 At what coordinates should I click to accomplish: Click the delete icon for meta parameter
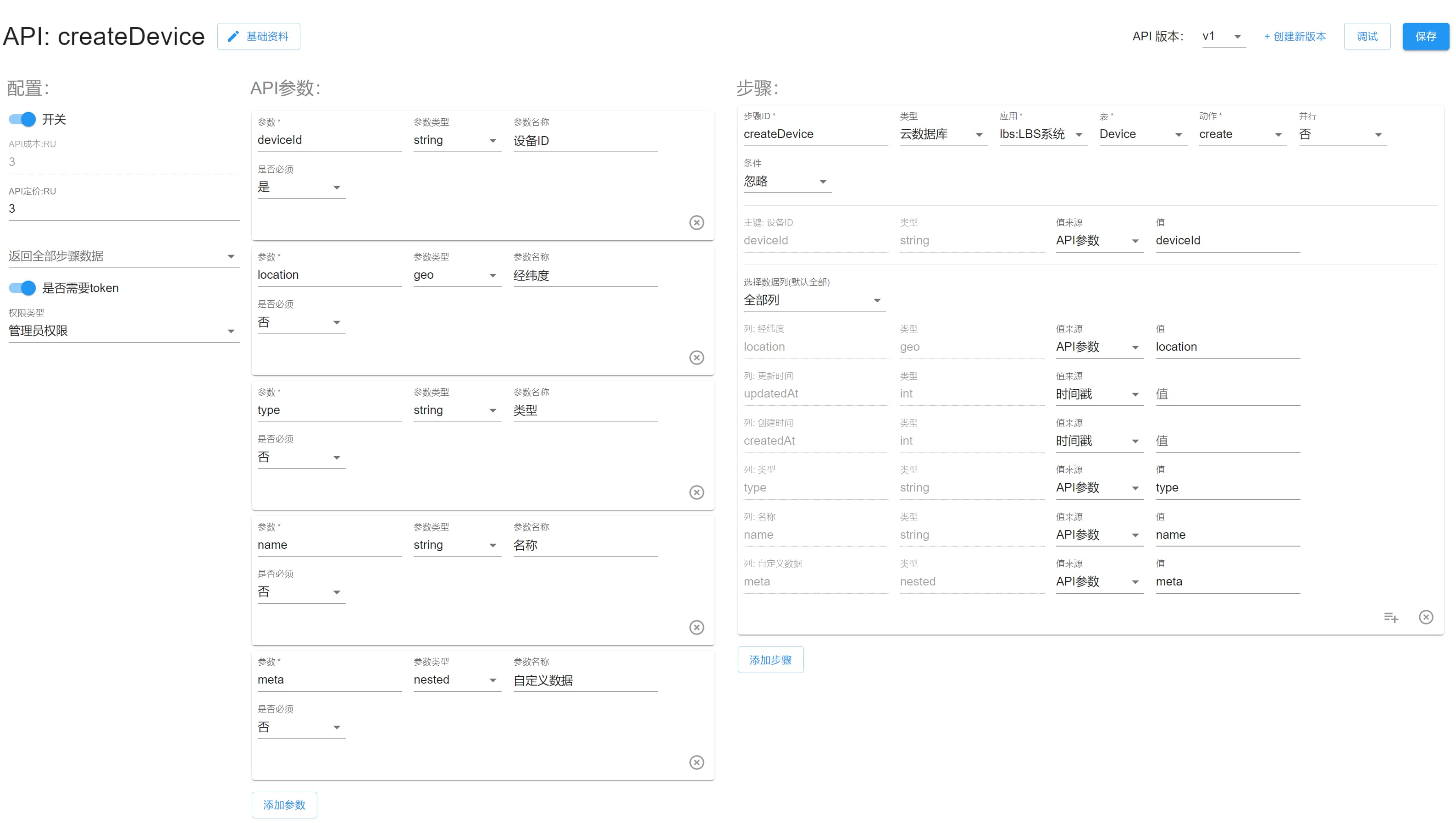(698, 762)
